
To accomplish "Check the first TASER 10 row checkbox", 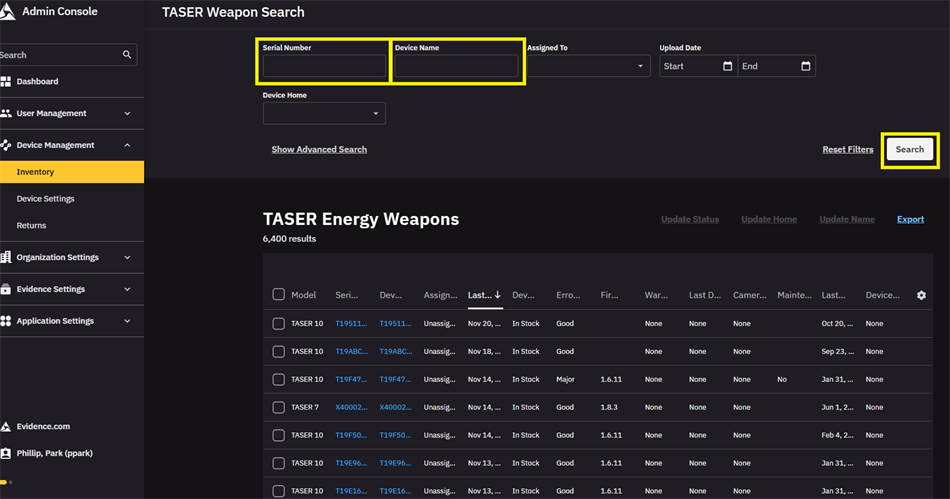I will 278,324.
